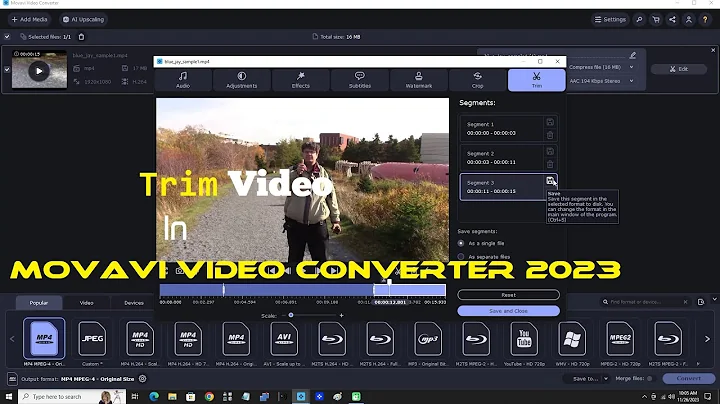Select the Trim tab

[536, 80]
